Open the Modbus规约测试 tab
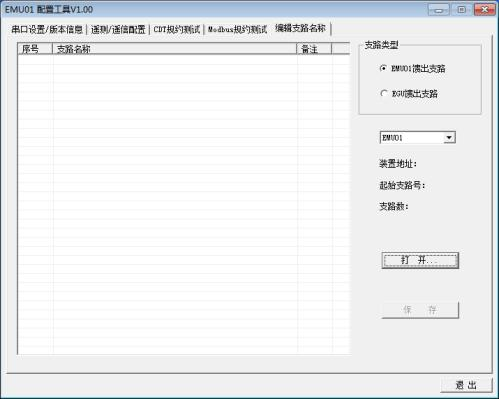 238,30
